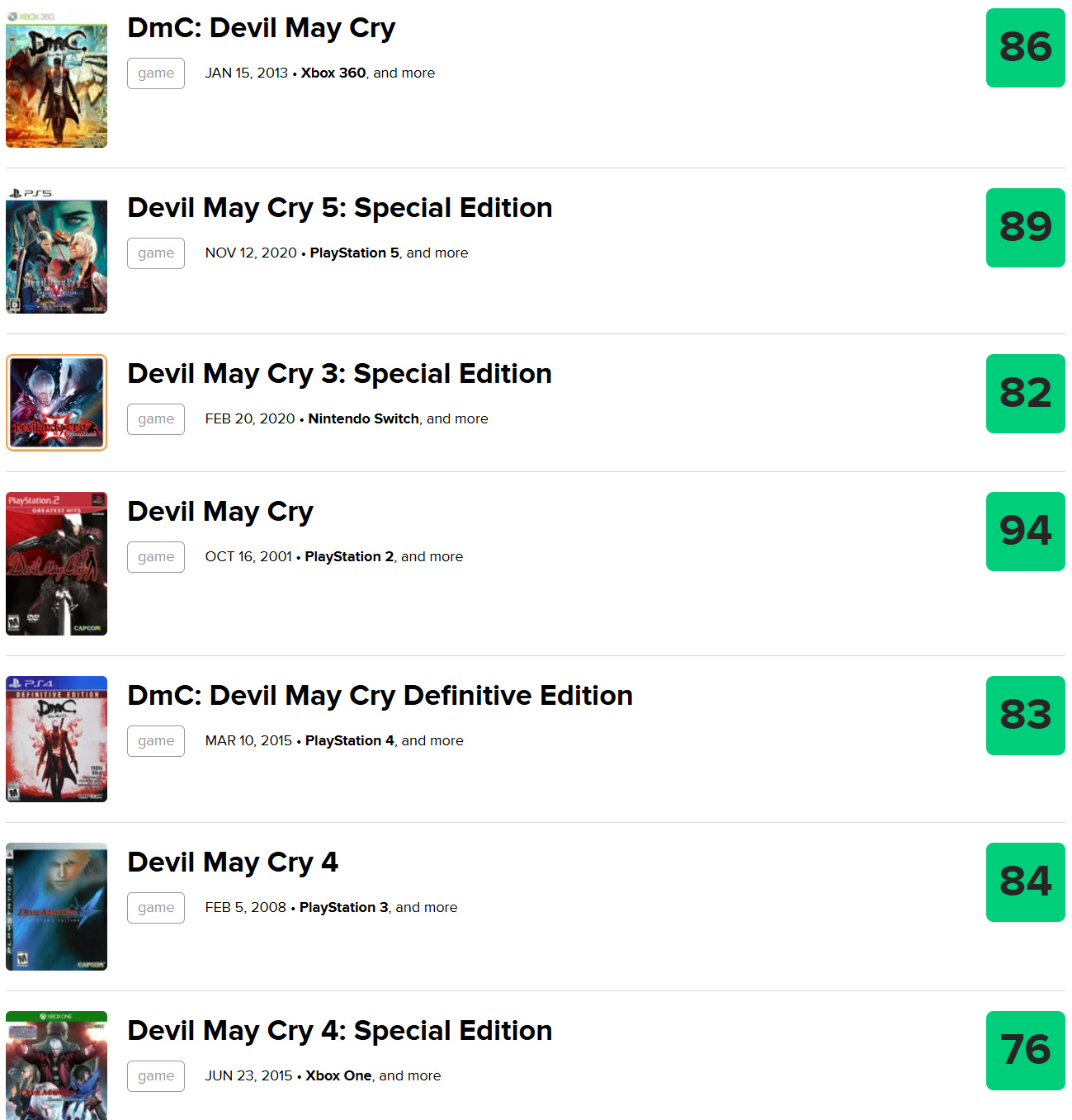Click the Devil May Cry 4: Special Edition cover
This screenshot has height=1120, width=1072.
(x=56, y=1065)
